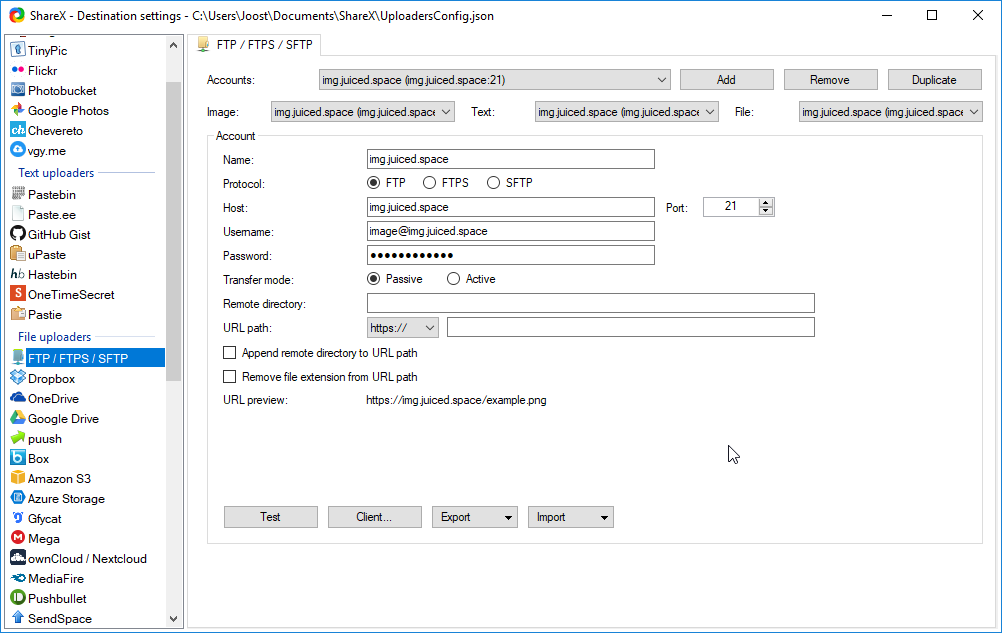Open the https:// URL scheme dropdown
Viewport: 1002px width, 633px height.
click(403, 327)
